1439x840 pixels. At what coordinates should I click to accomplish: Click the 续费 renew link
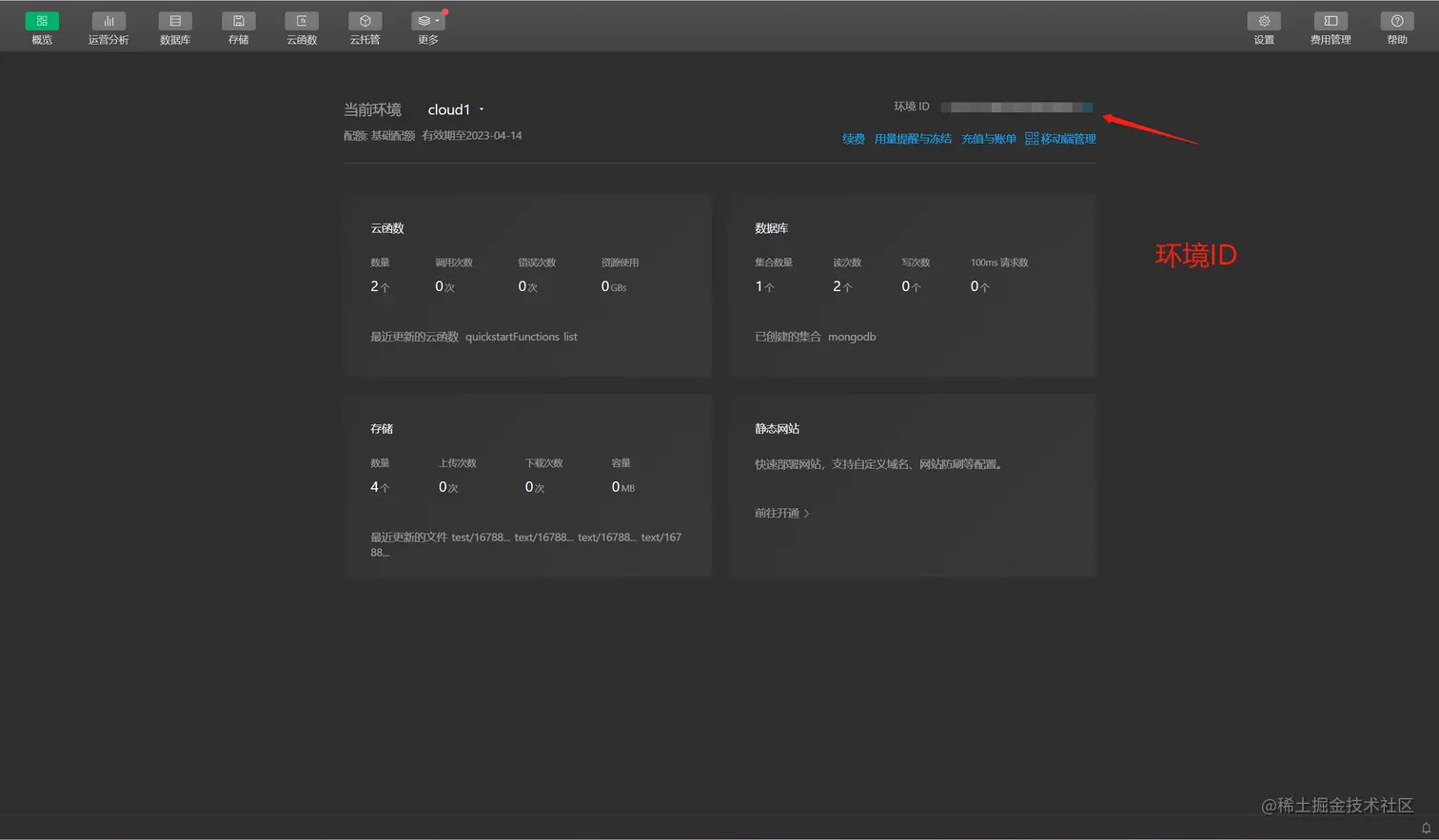coord(854,139)
